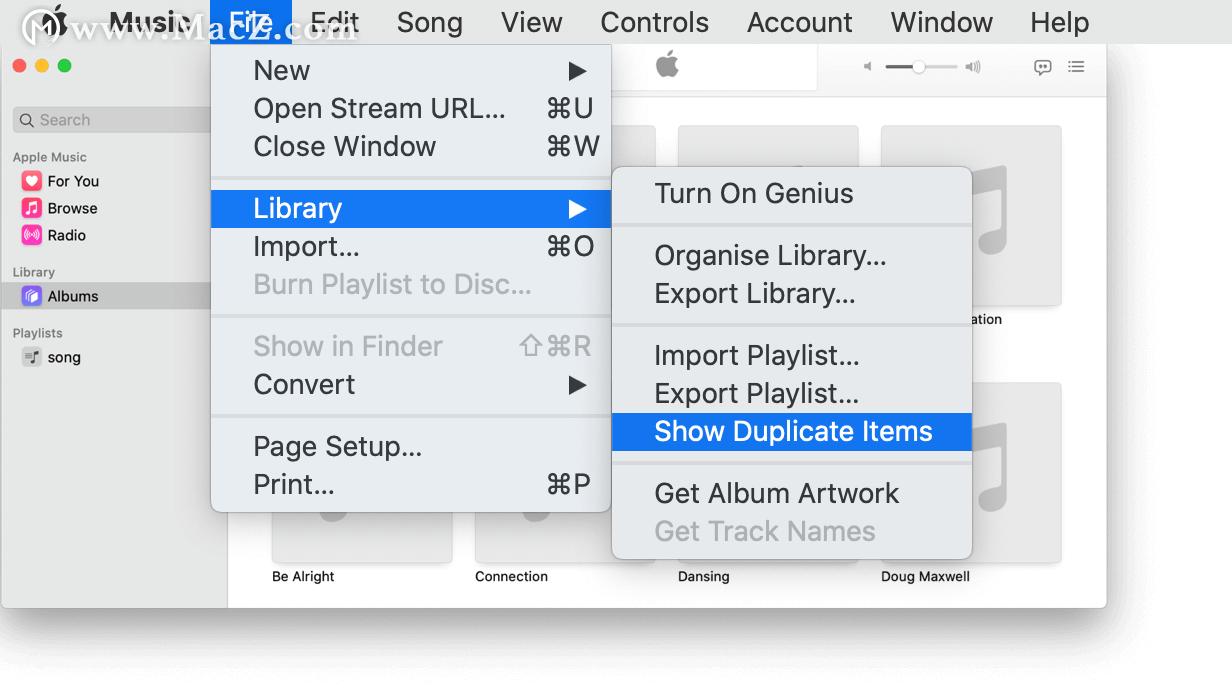The height and width of the screenshot is (700, 1232).
Task: Turn On Genius in Library submenu
Action: tap(754, 194)
